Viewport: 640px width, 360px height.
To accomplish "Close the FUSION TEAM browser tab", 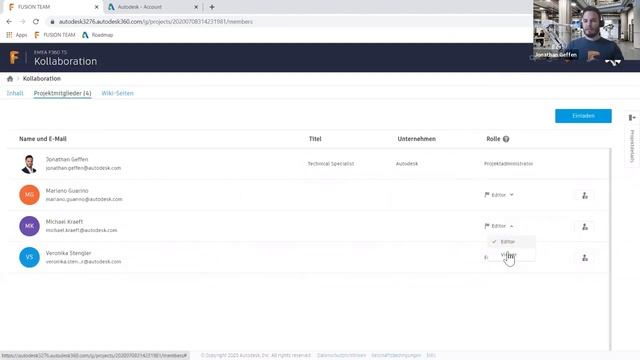I will [97, 7].
